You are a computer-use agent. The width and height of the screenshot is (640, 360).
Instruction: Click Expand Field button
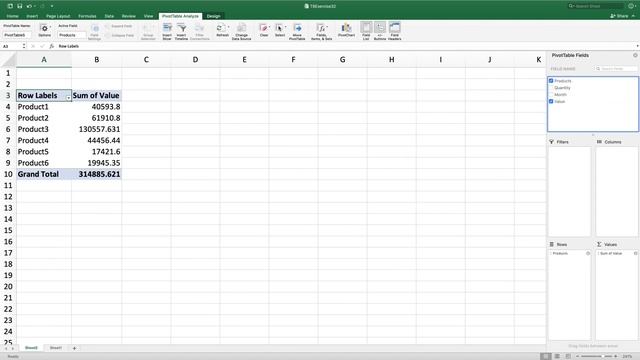click(119, 26)
